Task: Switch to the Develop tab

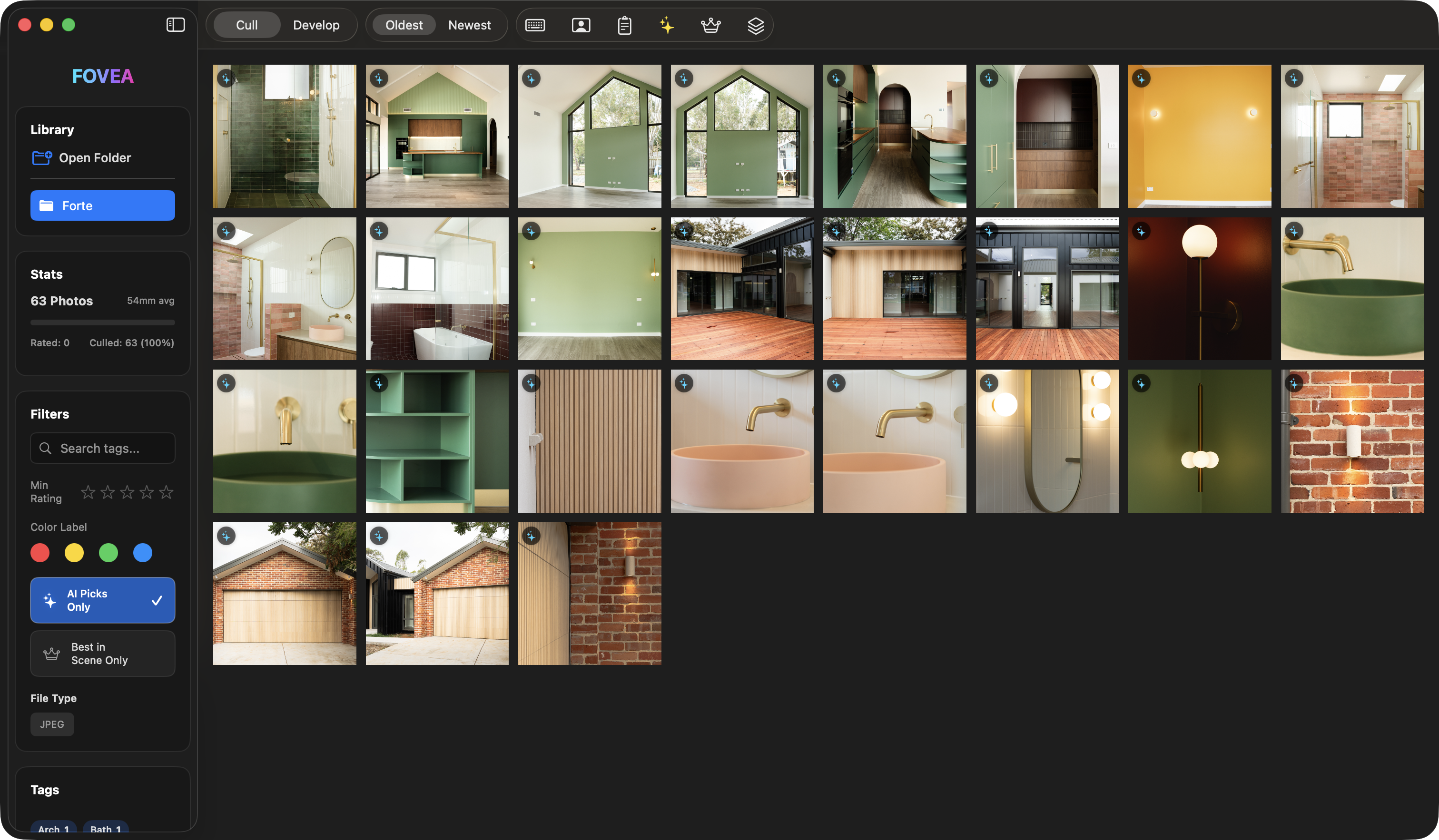Action: [316, 25]
